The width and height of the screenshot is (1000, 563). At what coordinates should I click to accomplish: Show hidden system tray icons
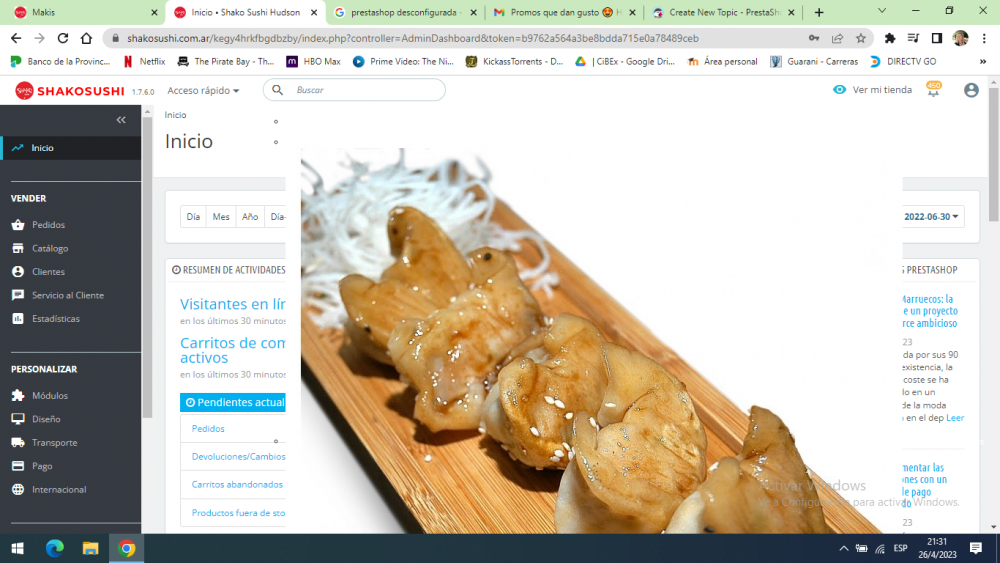(x=844, y=548)
